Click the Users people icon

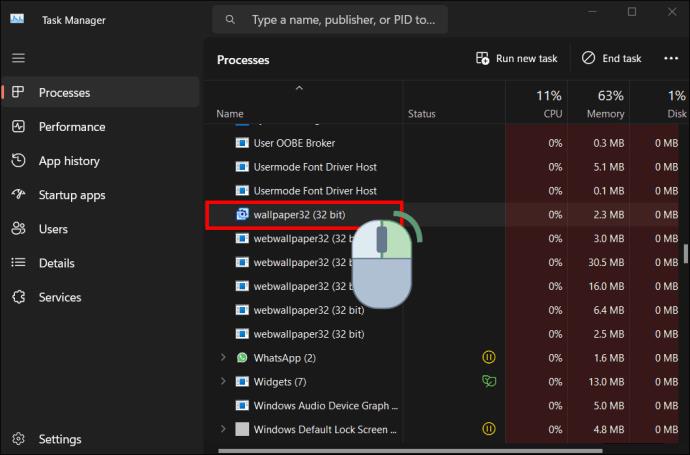point(18,228)
